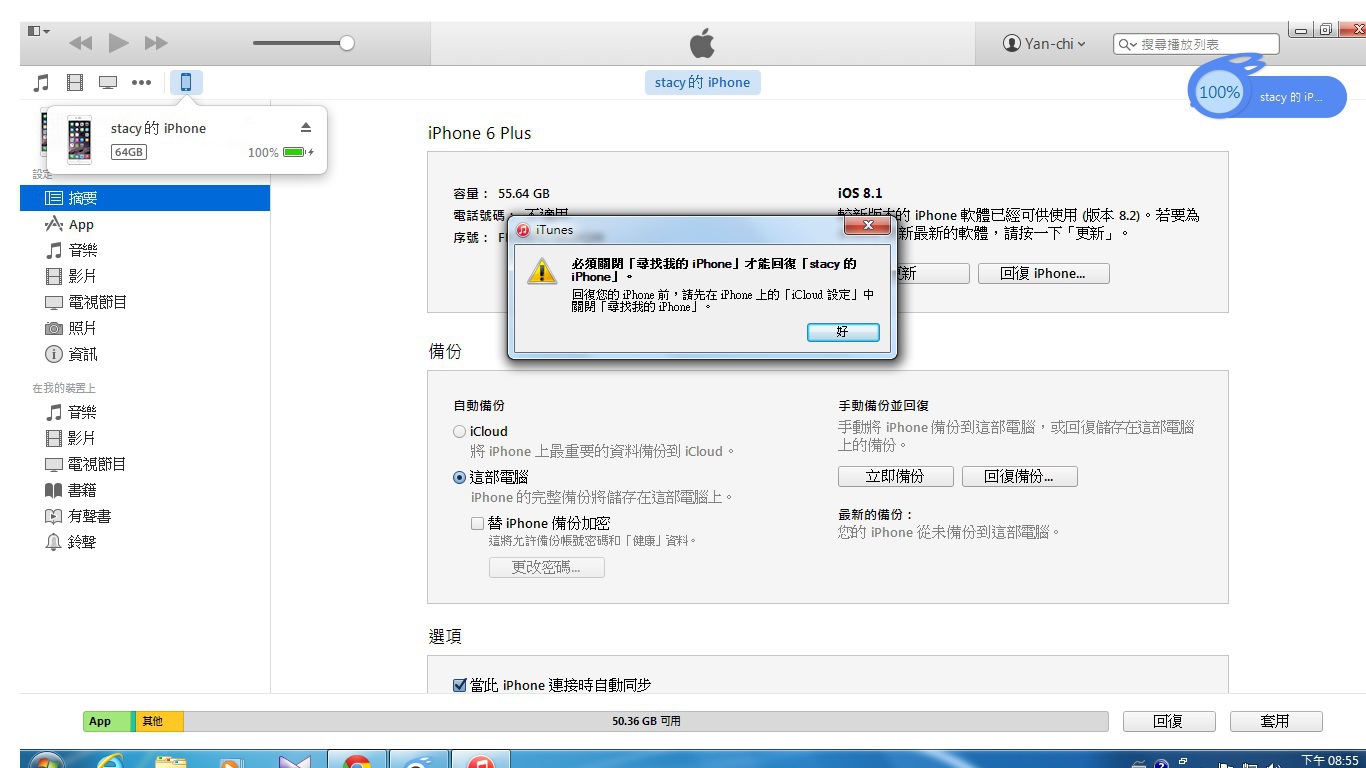Click the 50.36 GB 可用 free-space bar
The width and height of the screenshot is (1366, 768).
pos(646,721)
